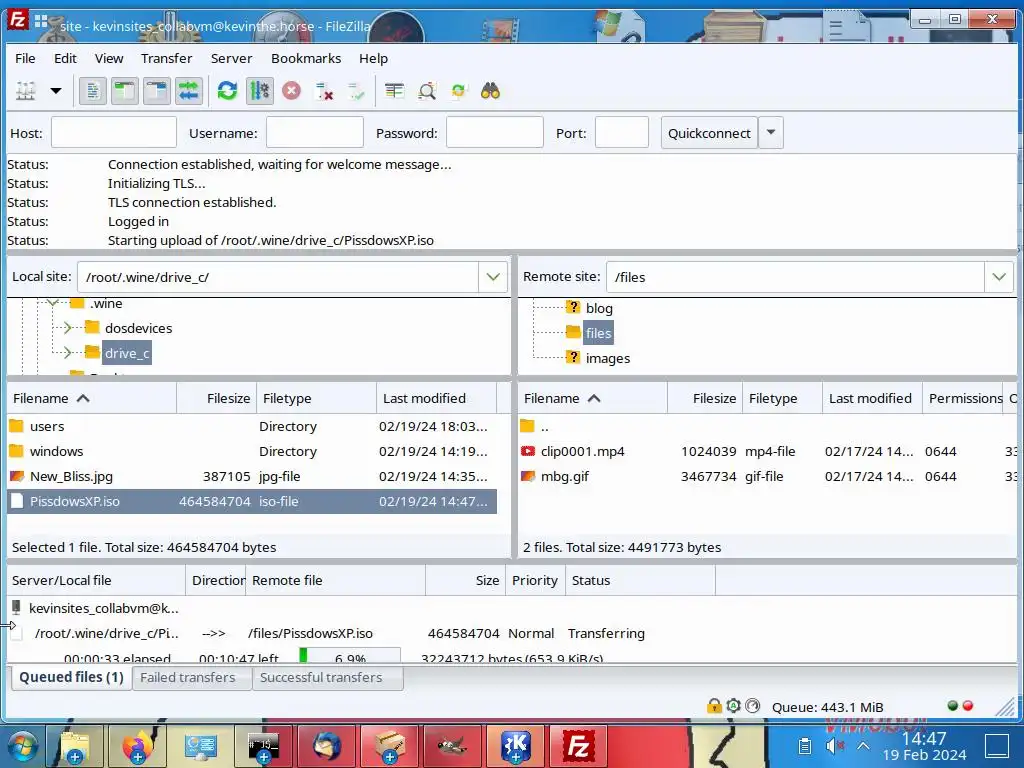
Task: Toggle processing of the transfer queue
Action: [x=259, y=91]
